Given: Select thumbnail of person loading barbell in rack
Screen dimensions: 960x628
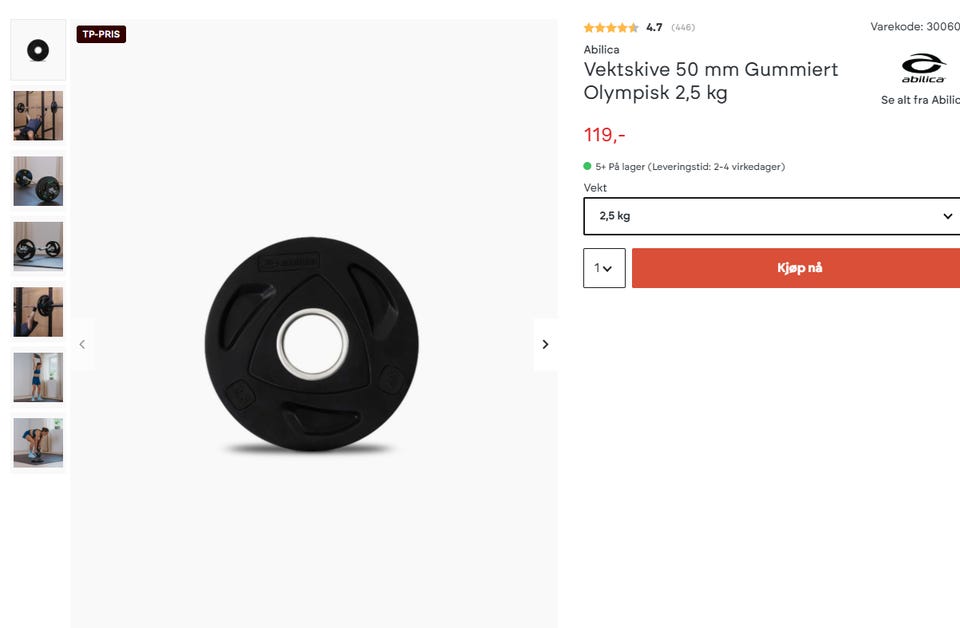Looking at the screenshot, I should (38, 312).
